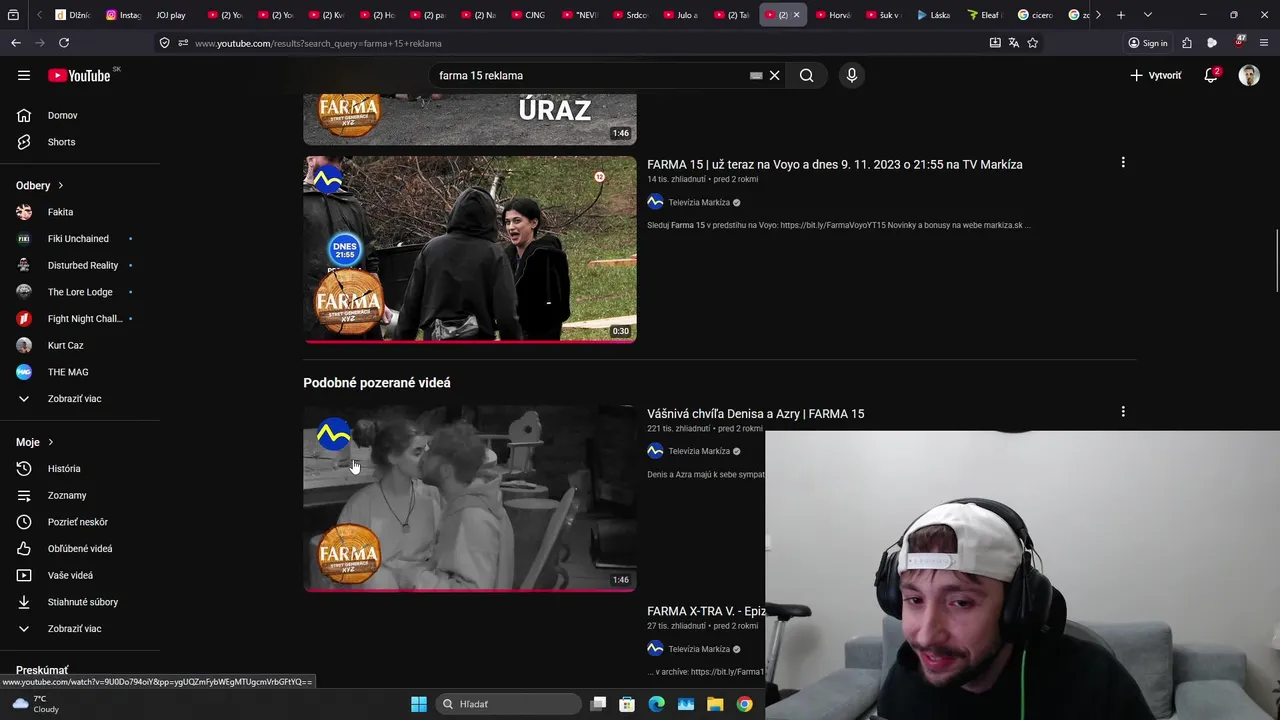1280x720 pixels.
Task: Open the browser extensions puzzle icon
Action: tap(1187, 43)
